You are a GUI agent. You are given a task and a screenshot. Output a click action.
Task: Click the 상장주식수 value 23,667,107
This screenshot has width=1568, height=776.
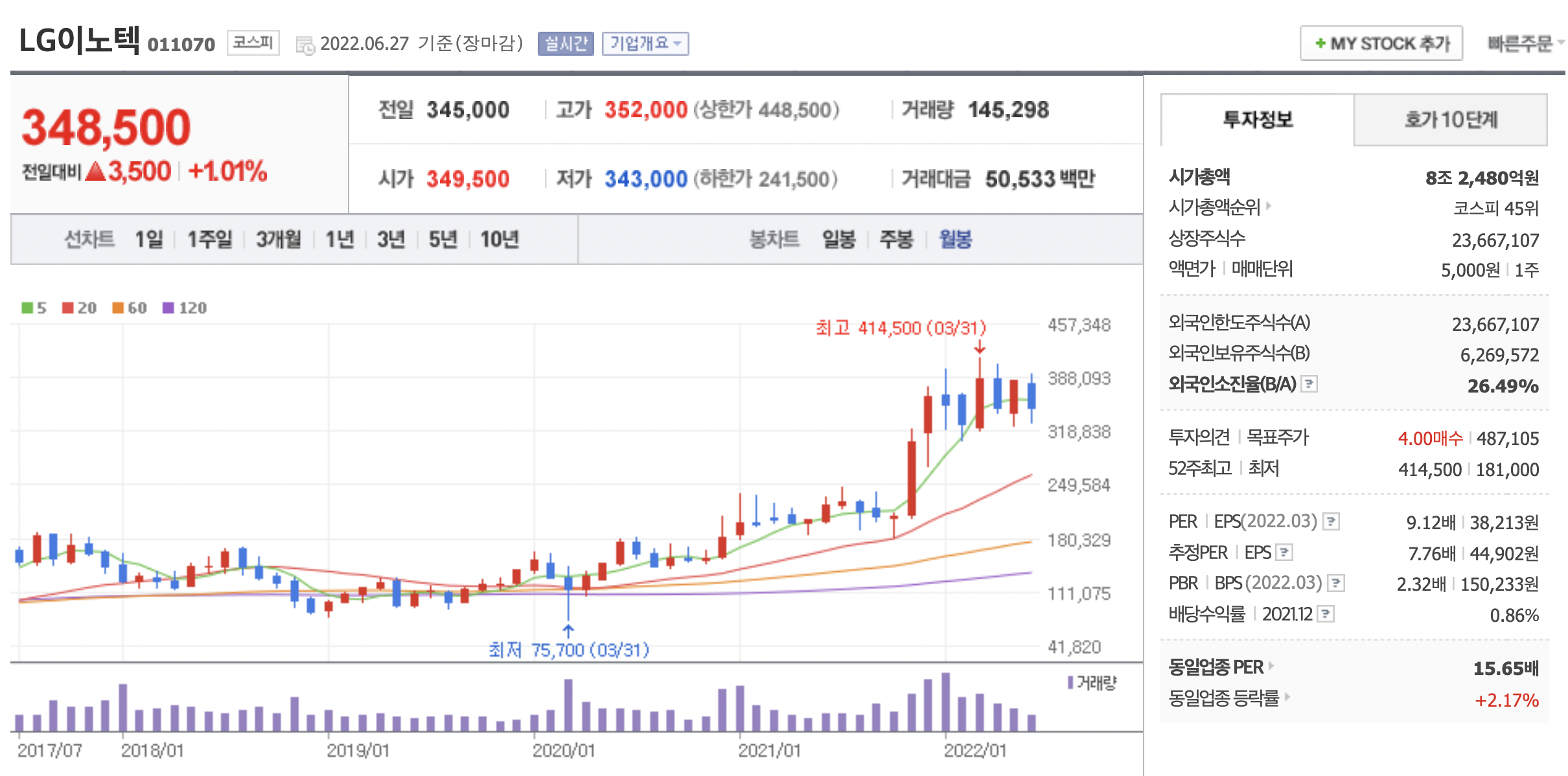(1495, 240)
